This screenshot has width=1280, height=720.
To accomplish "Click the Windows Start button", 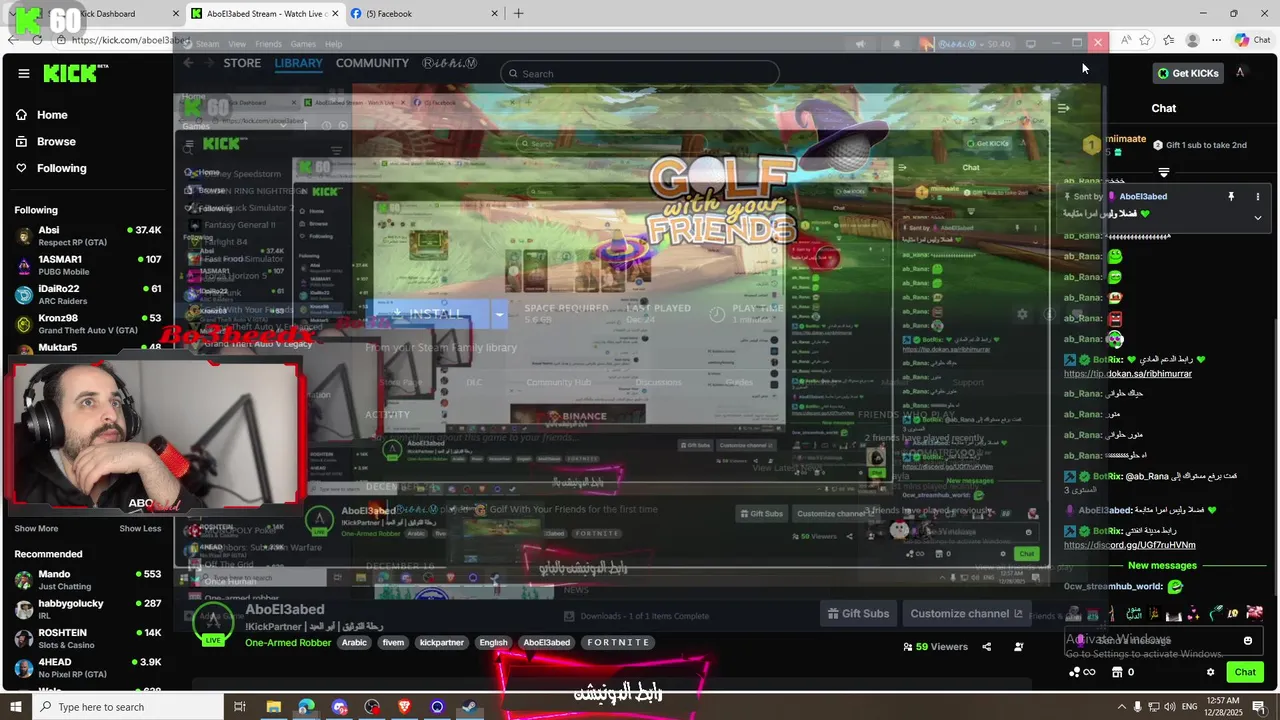I will (17, 707).
